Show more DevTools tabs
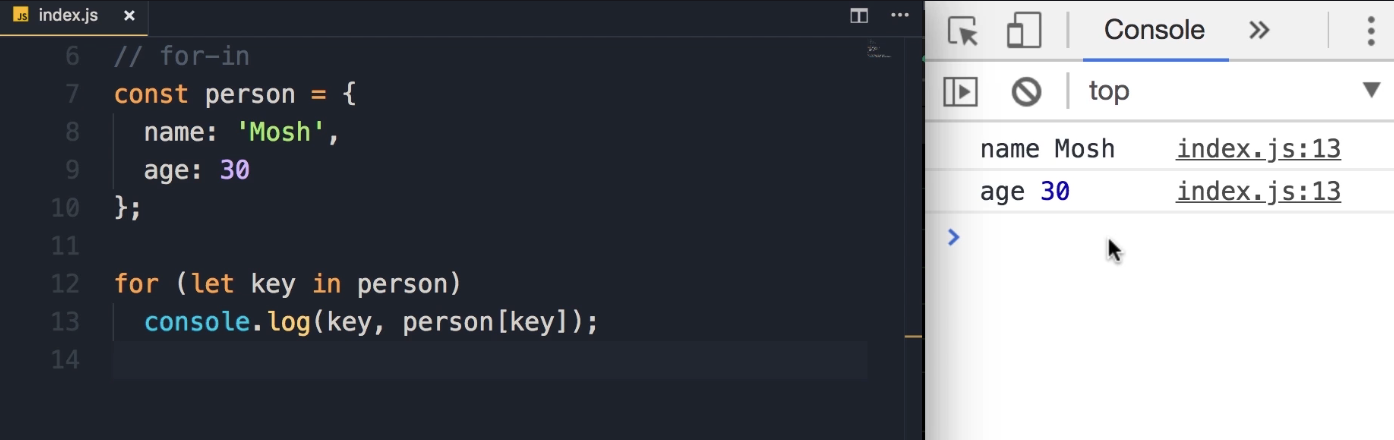 coord(1259,30)
